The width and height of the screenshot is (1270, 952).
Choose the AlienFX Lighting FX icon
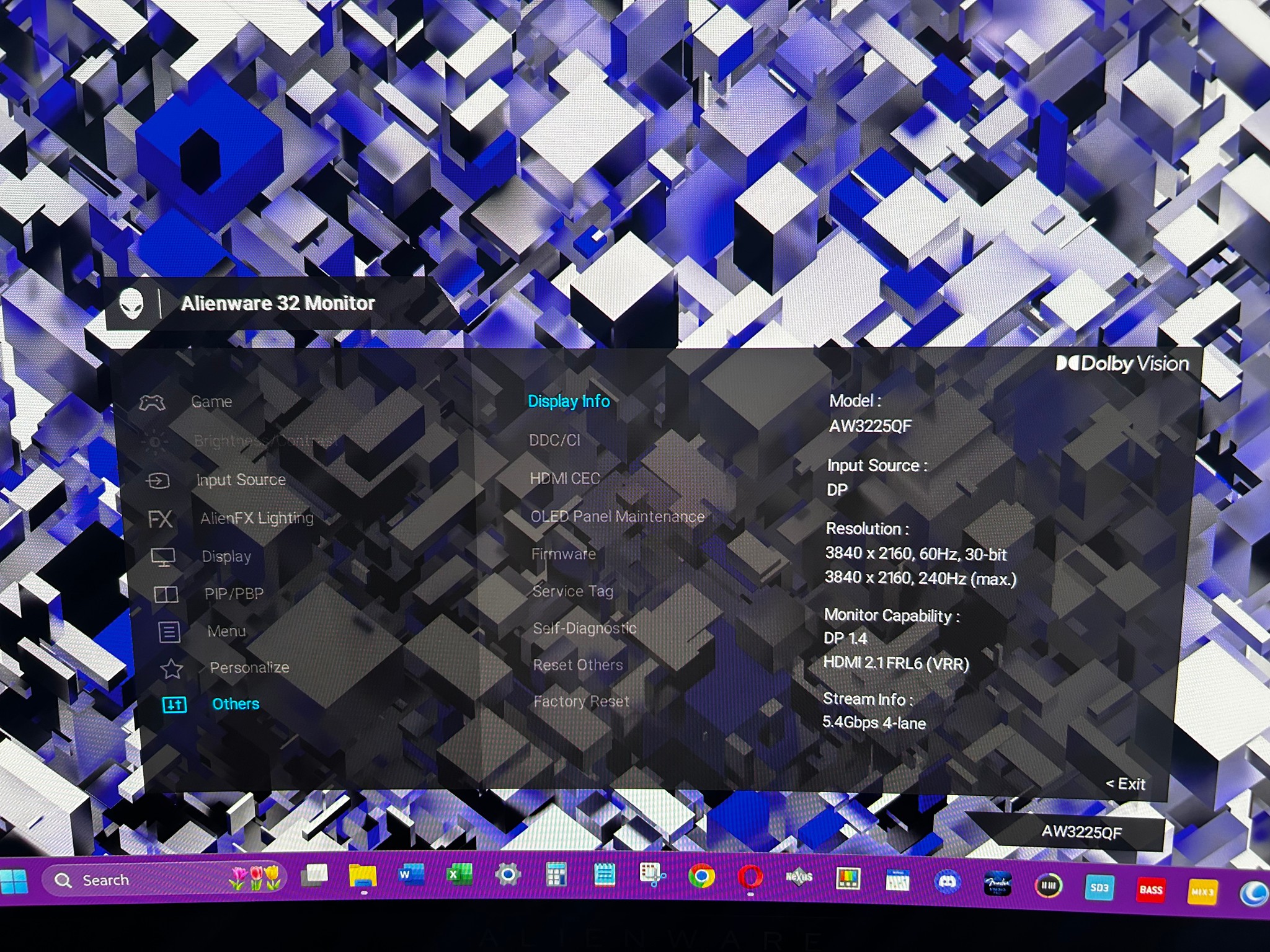160,519
